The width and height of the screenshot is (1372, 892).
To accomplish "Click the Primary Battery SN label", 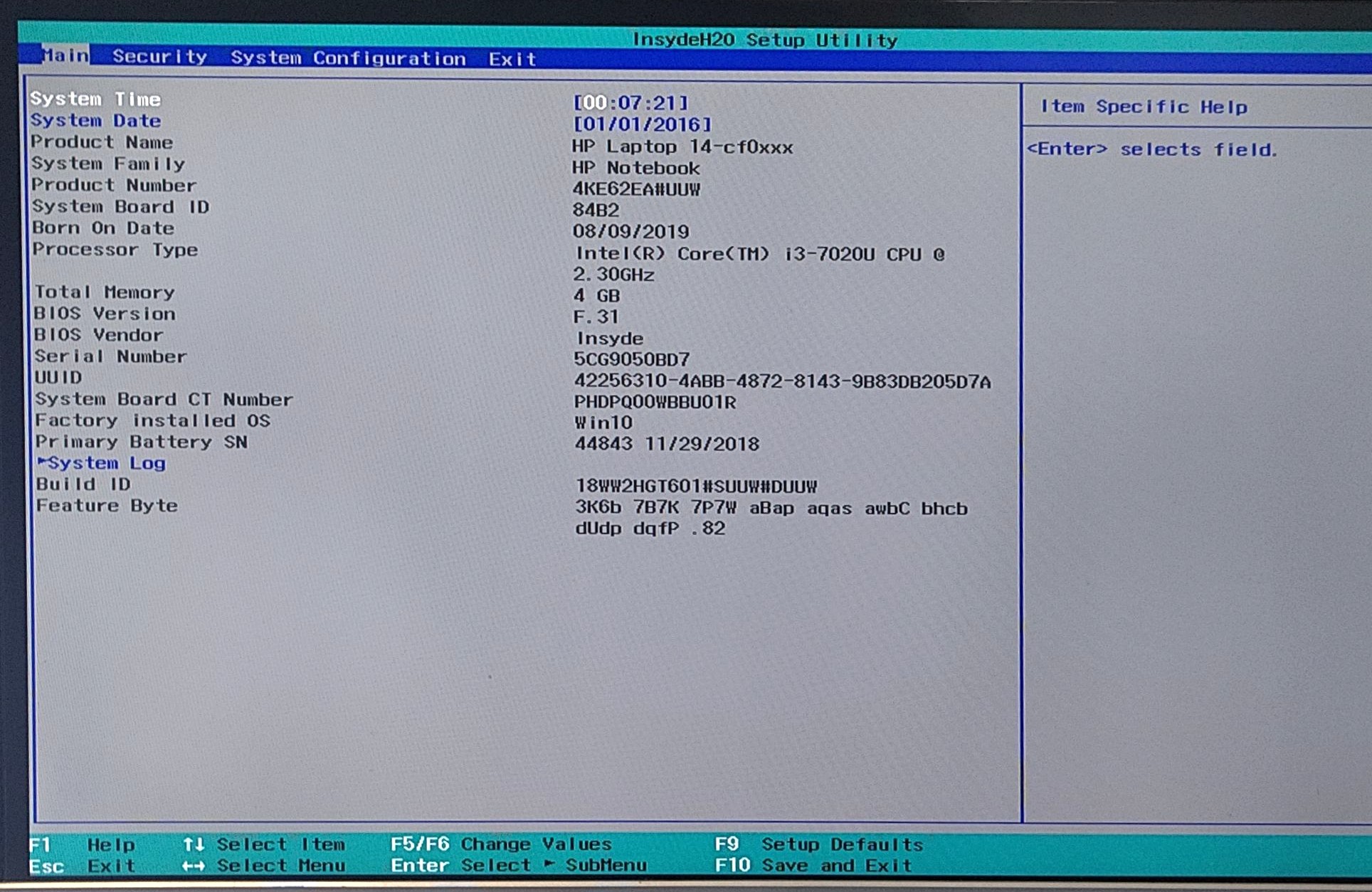I will [142, 442].
